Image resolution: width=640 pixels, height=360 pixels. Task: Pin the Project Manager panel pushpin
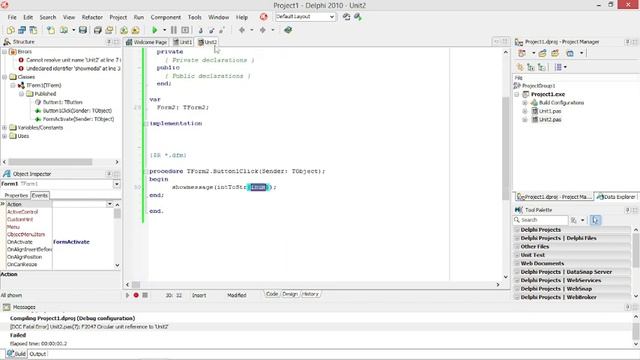coord(627,42)
